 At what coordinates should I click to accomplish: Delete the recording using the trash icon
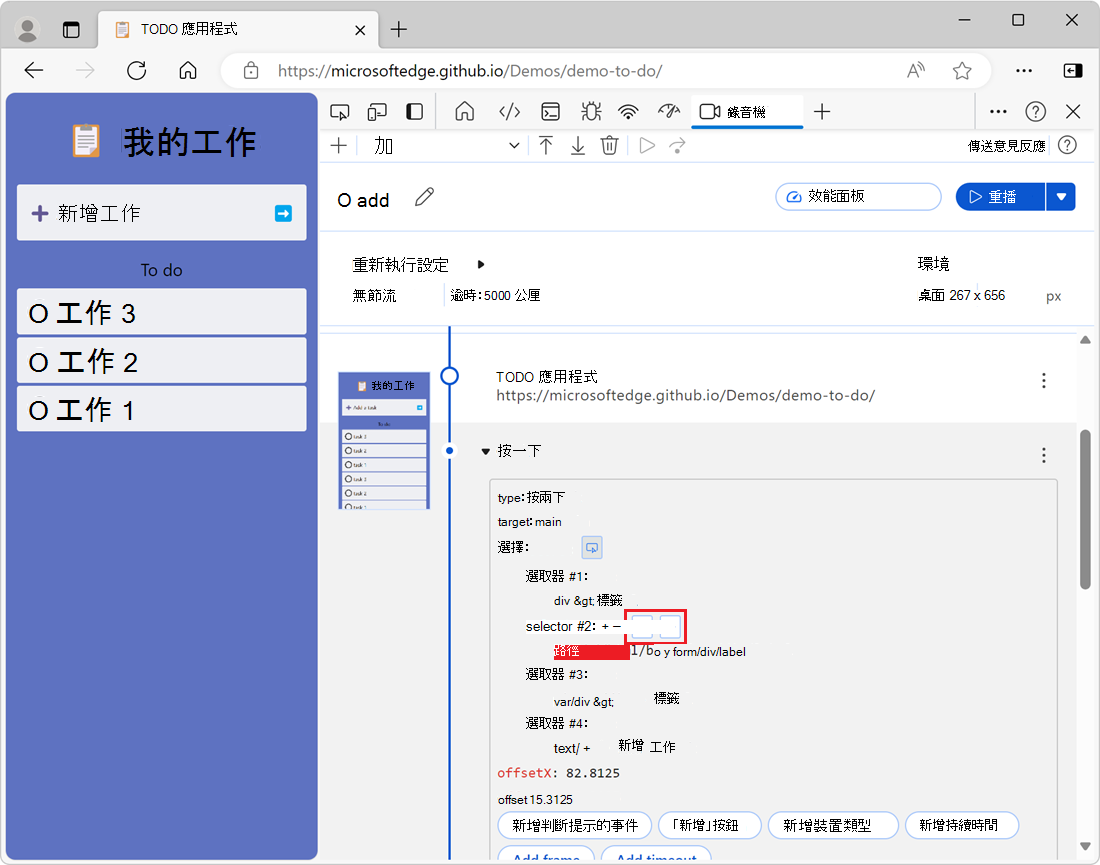610,145
